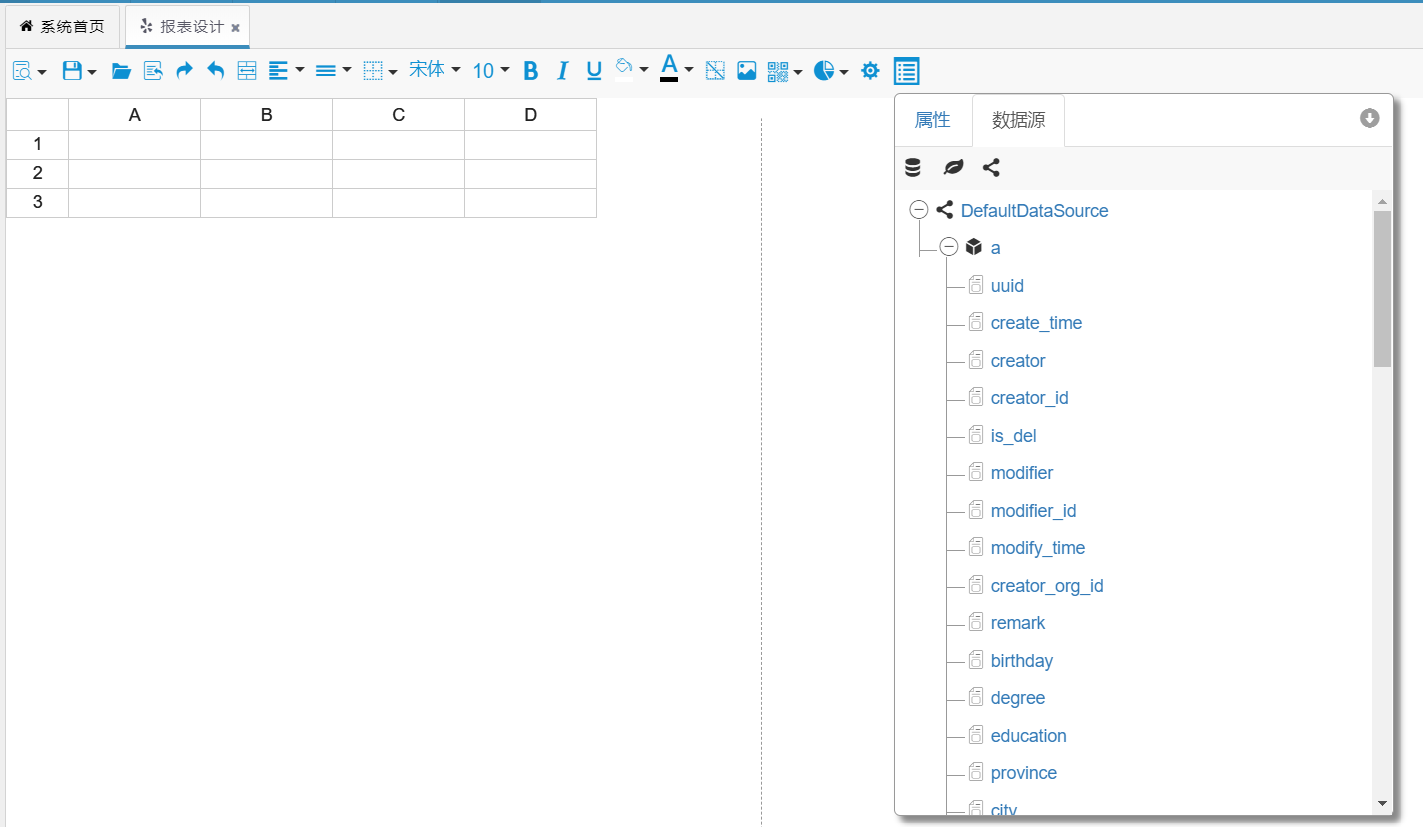Click the QR code icon
Image resolution: width=1423 pixels, height=827 pixels.
click(778, 71)
